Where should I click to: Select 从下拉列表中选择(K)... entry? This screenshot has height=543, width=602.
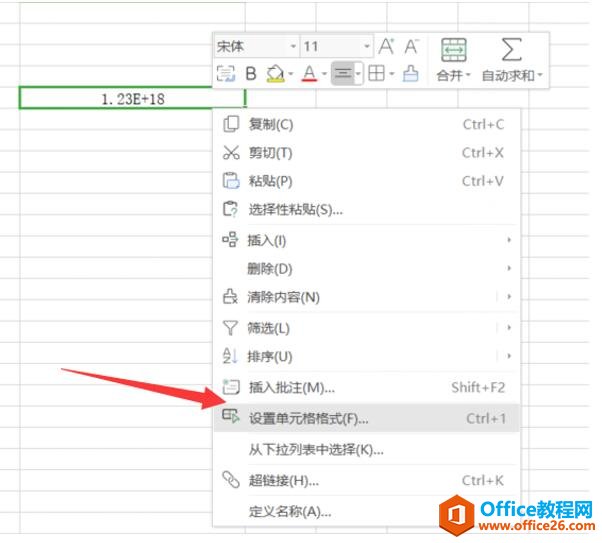point(366,449)
